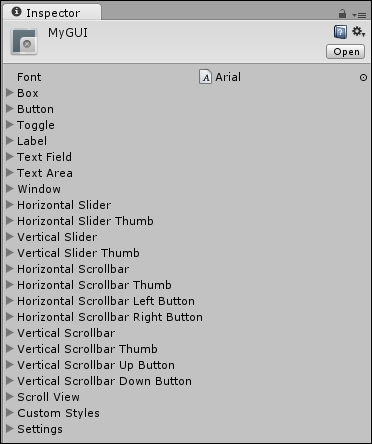Click the MyGUI skin asset thumbnail icon
Image resolution: width=372 pixels, height=444 pixels.
point(24,42)
